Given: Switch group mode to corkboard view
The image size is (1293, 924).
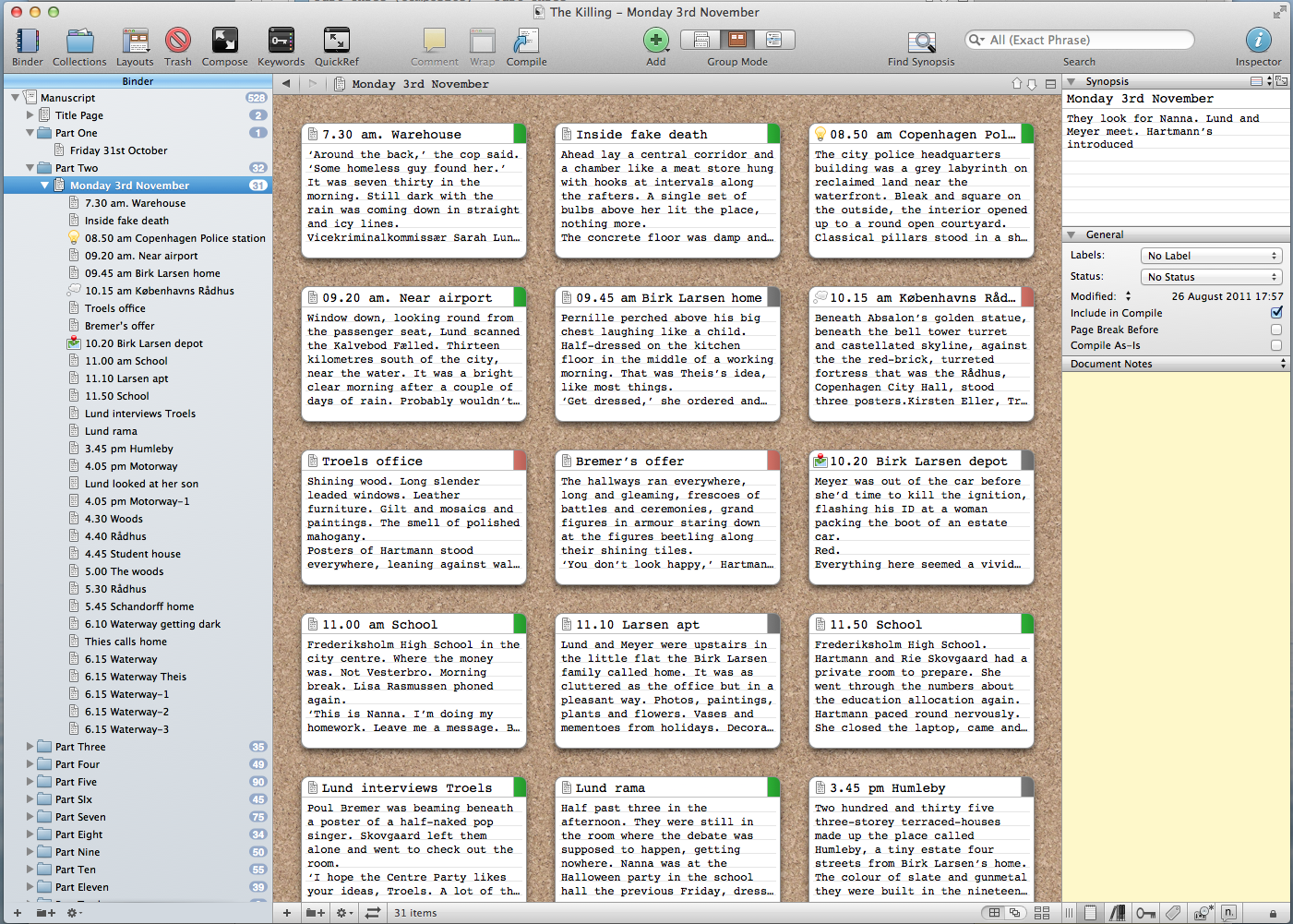Looking at the screenshot, I should tap(737, 40).
